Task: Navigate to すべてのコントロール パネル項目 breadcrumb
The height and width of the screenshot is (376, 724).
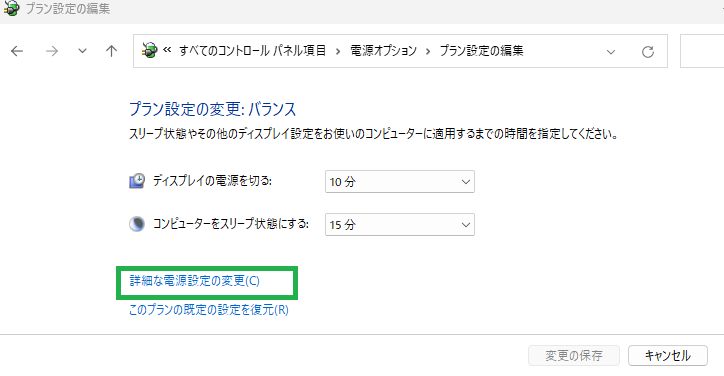Action: point(253,50)
